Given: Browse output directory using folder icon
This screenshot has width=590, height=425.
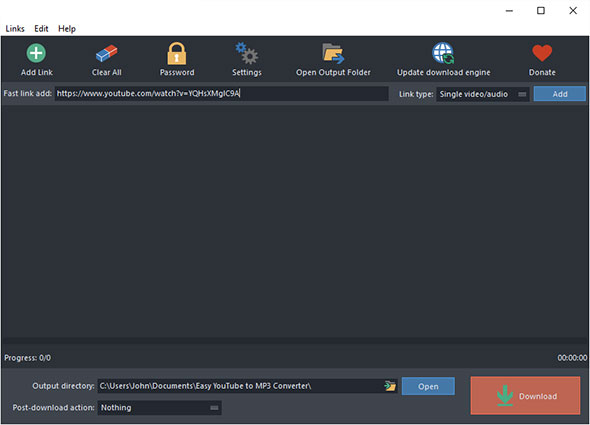Looking at the screenshot, I should point(390,386).
